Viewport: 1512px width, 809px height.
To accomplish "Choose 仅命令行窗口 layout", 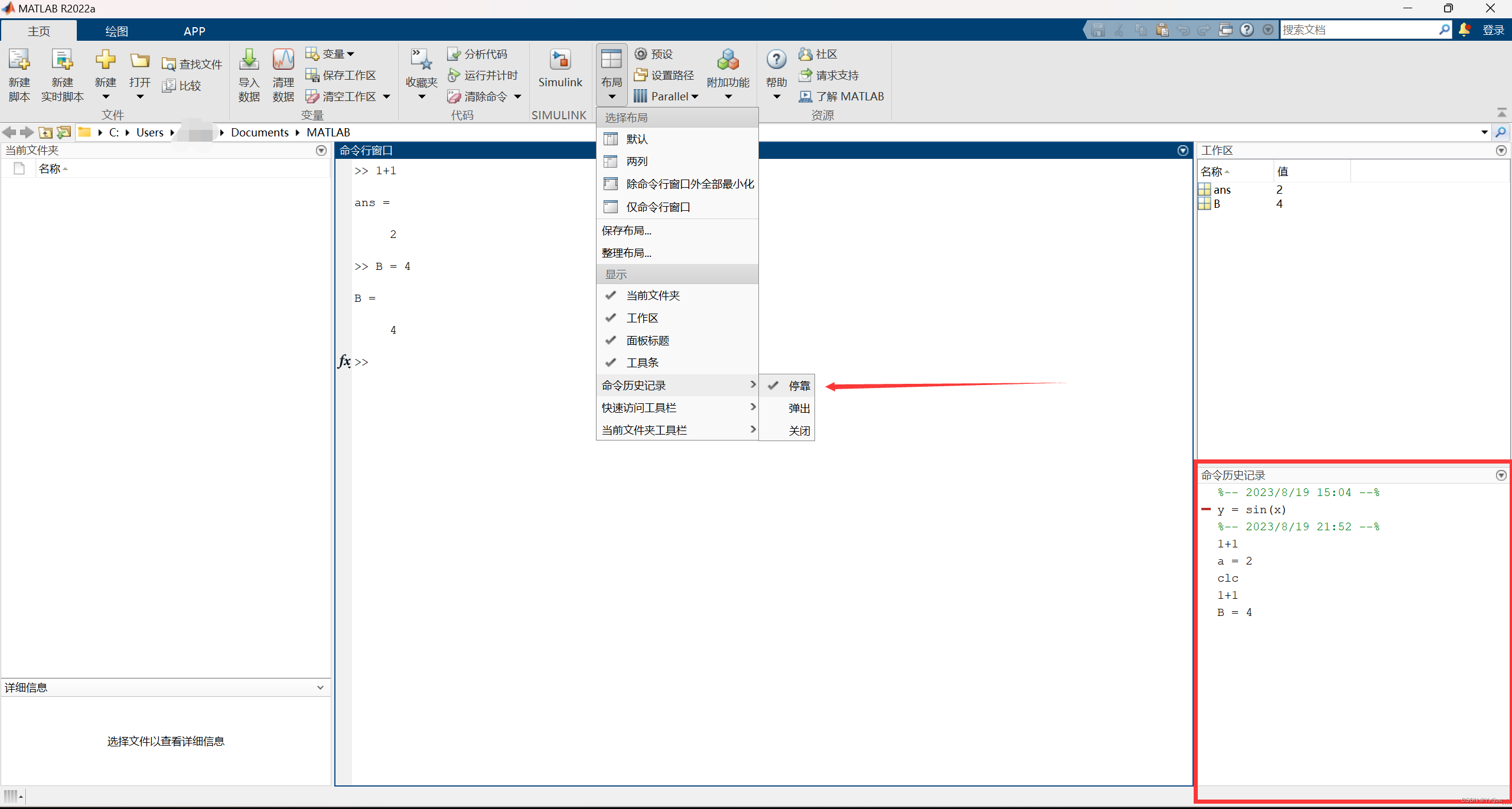I will coord(677,207).
